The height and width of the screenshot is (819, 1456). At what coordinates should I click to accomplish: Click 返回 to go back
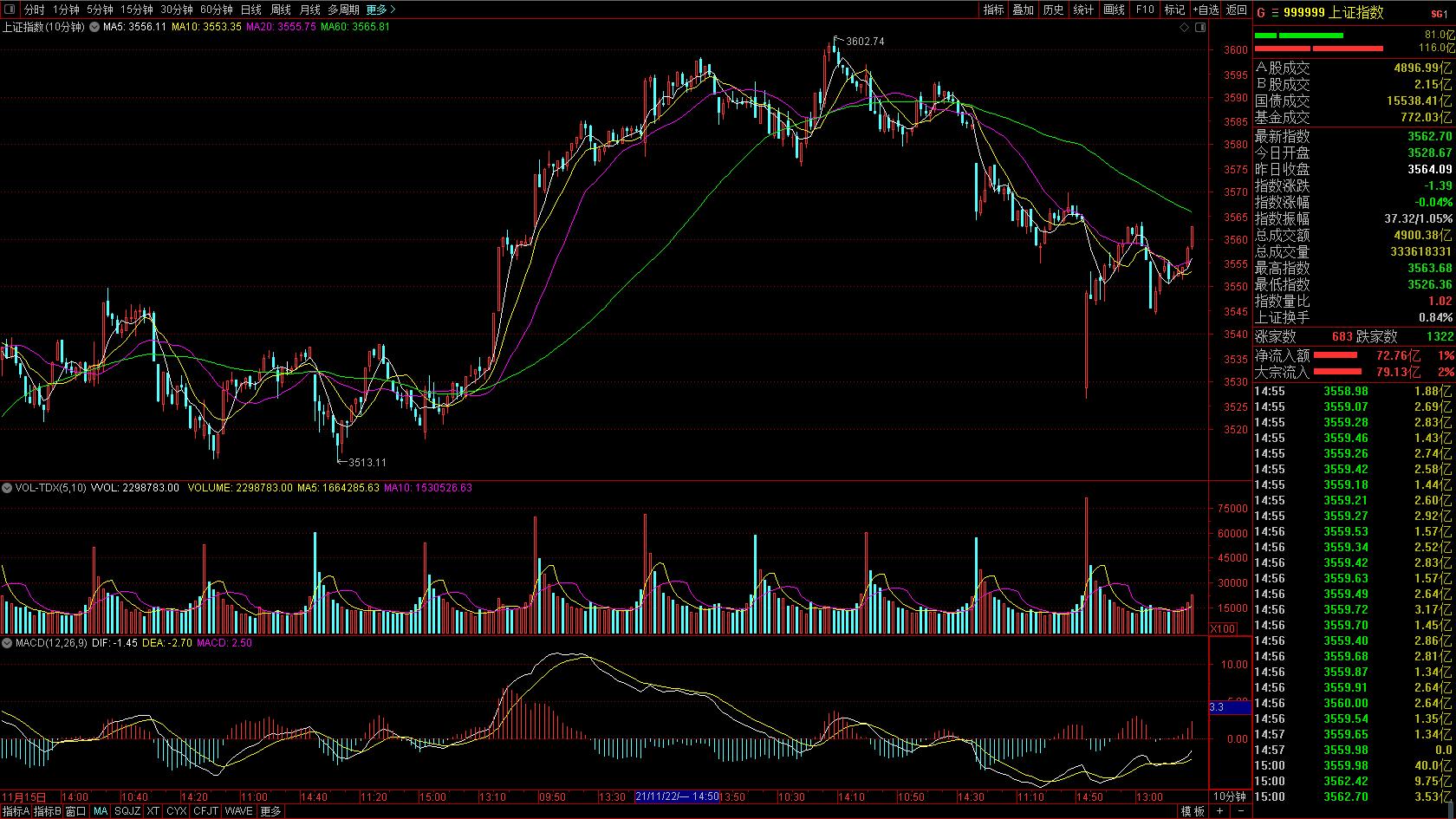point(1236,10)
